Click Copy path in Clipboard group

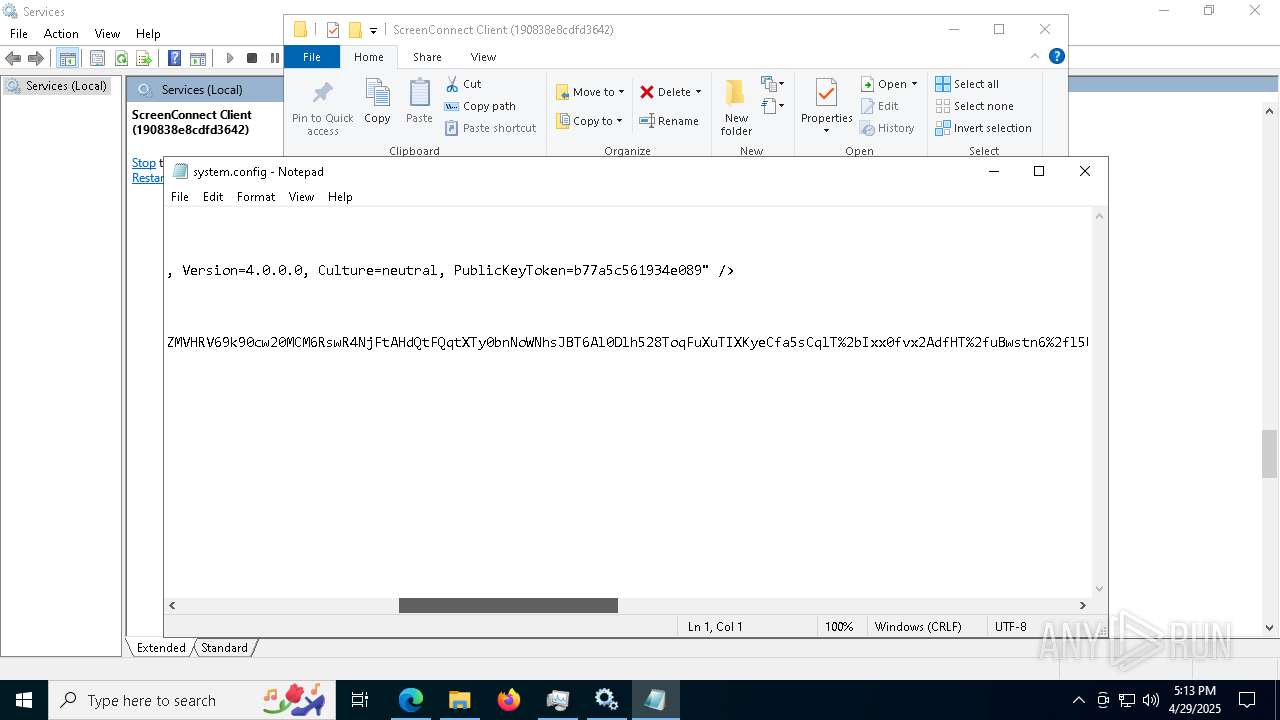click(480, 106)
